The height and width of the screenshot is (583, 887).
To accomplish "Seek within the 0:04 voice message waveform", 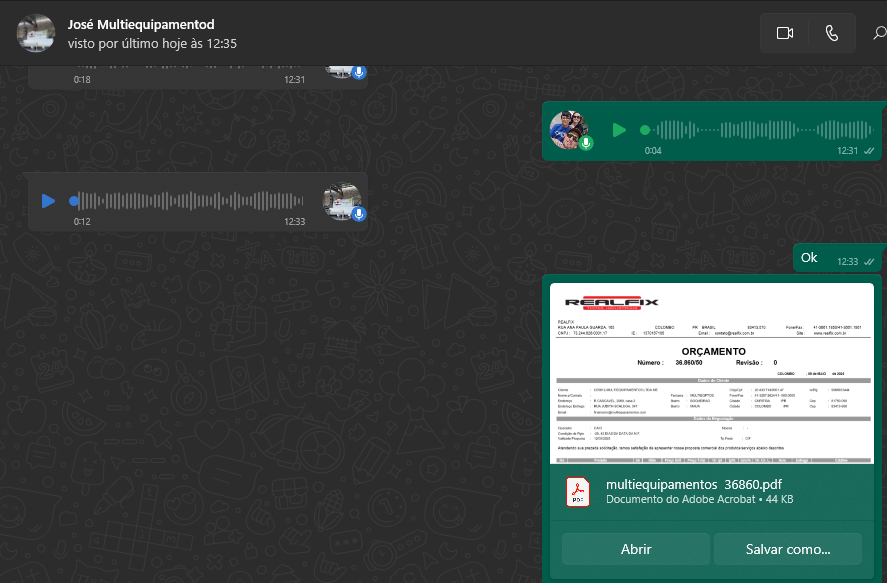I will pos(760,130).
